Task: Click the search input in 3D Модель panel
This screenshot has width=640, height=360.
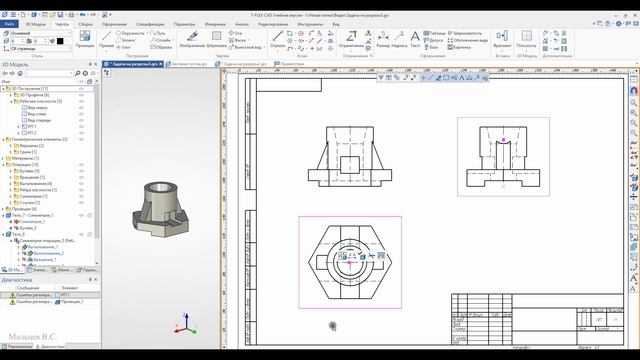Action: (49, 73)
